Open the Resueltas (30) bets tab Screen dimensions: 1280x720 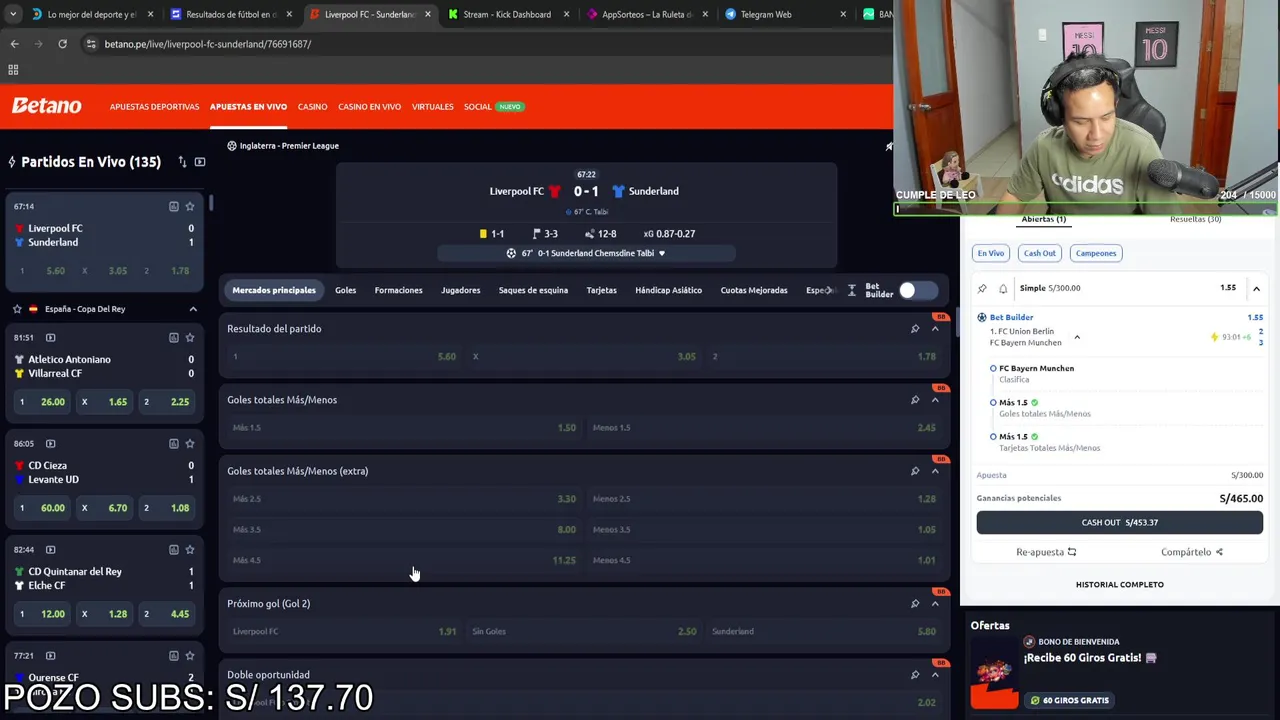point(1195,219)
